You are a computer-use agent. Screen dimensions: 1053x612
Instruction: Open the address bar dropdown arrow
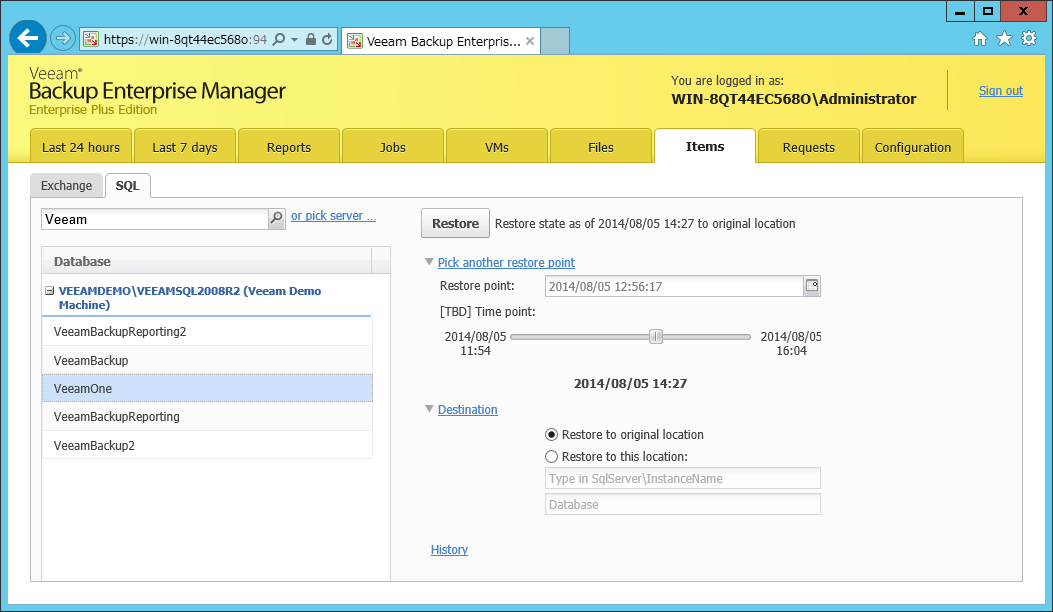click(x=294, y=40)
